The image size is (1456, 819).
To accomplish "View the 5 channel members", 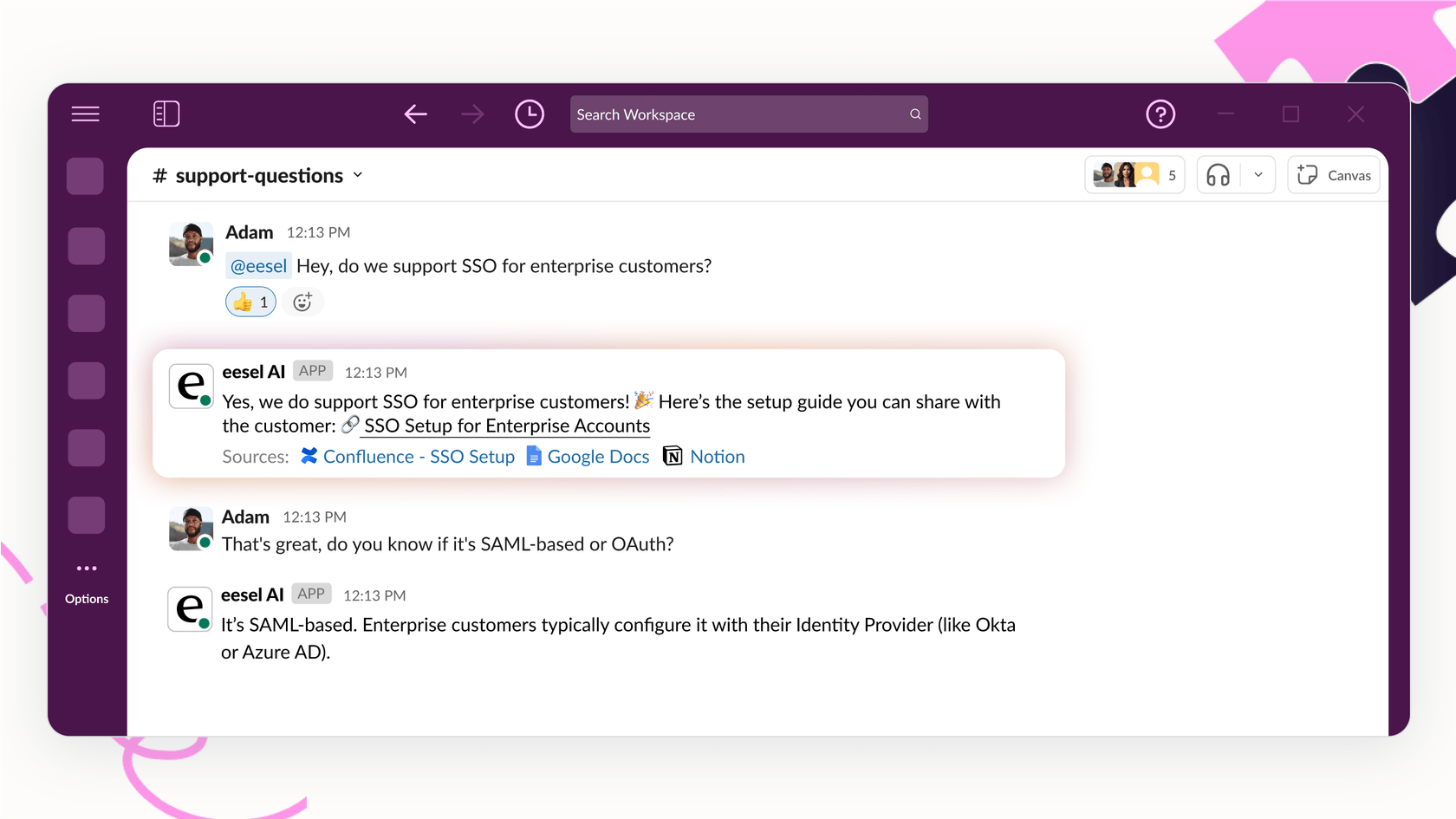I will pyautogui.click(x=1134, y=174).
